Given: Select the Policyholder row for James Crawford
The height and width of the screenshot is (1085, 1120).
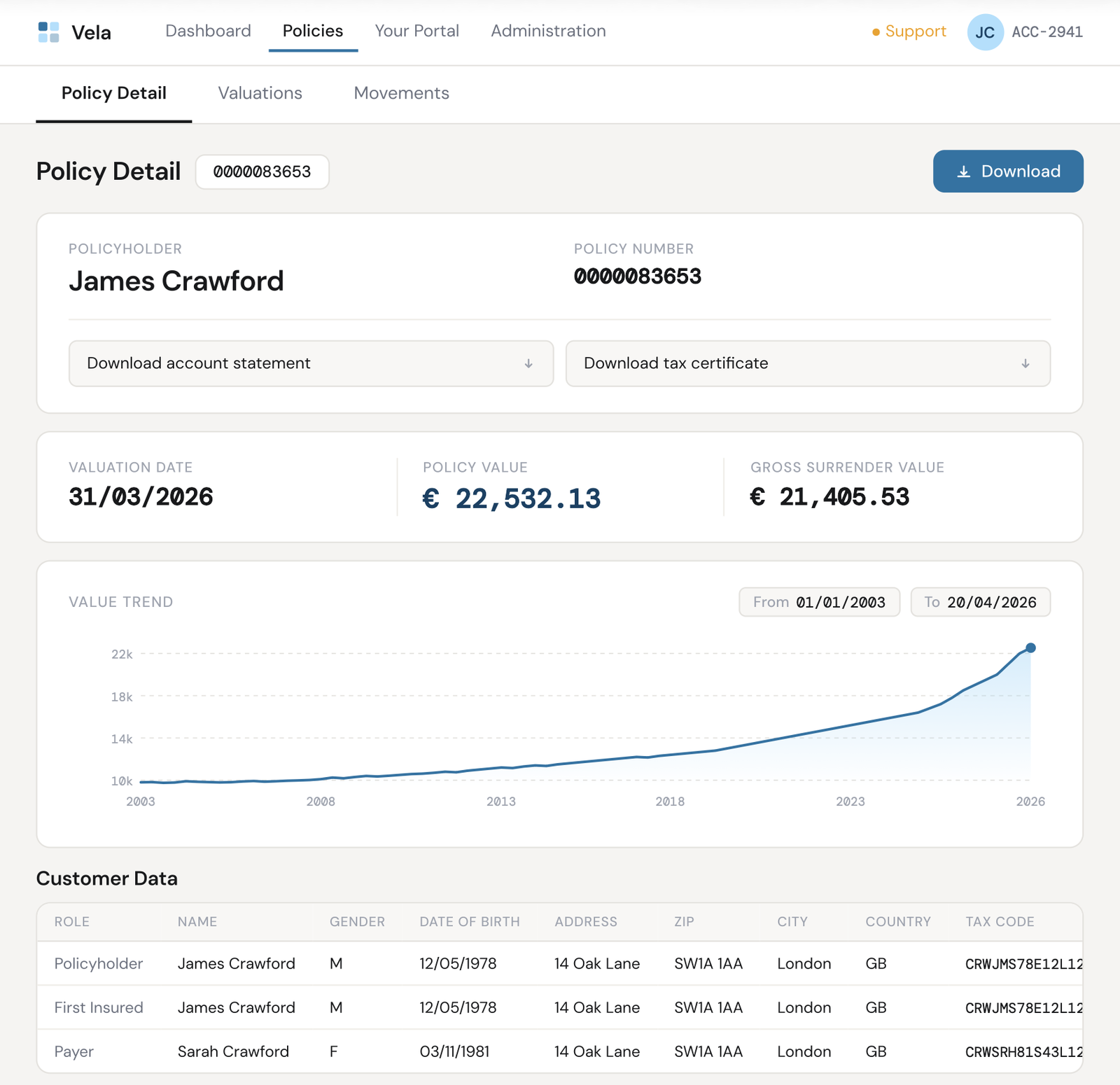Looking at the screenshot, I should click(x=280, y=964).
